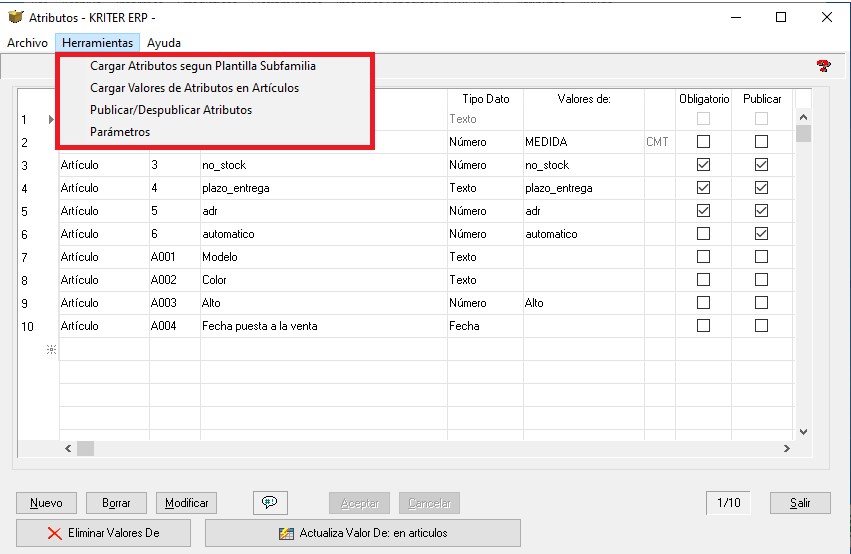Click the speech bubble comment button
851x554 pixels.
coord(270,502)
